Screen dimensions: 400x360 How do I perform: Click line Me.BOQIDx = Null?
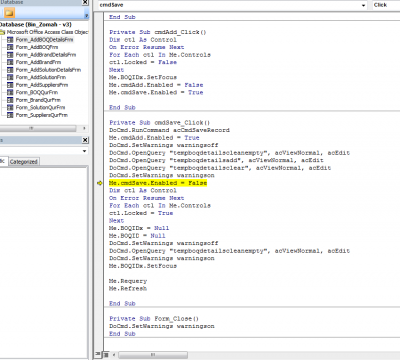(x=139, y=228)
